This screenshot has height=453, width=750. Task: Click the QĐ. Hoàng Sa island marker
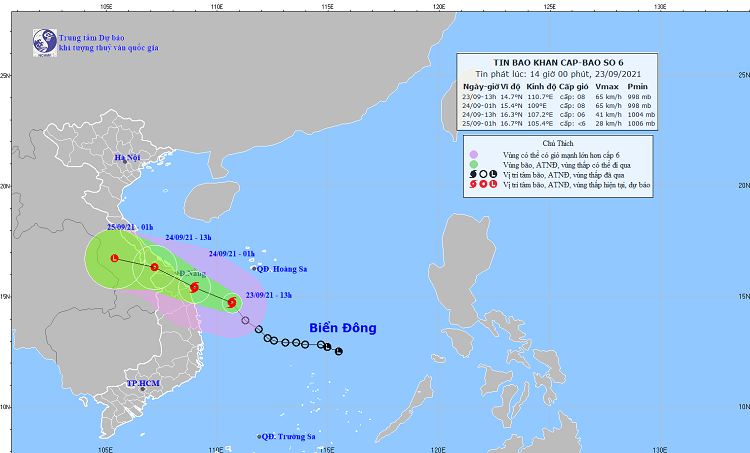tap(252, 269)
